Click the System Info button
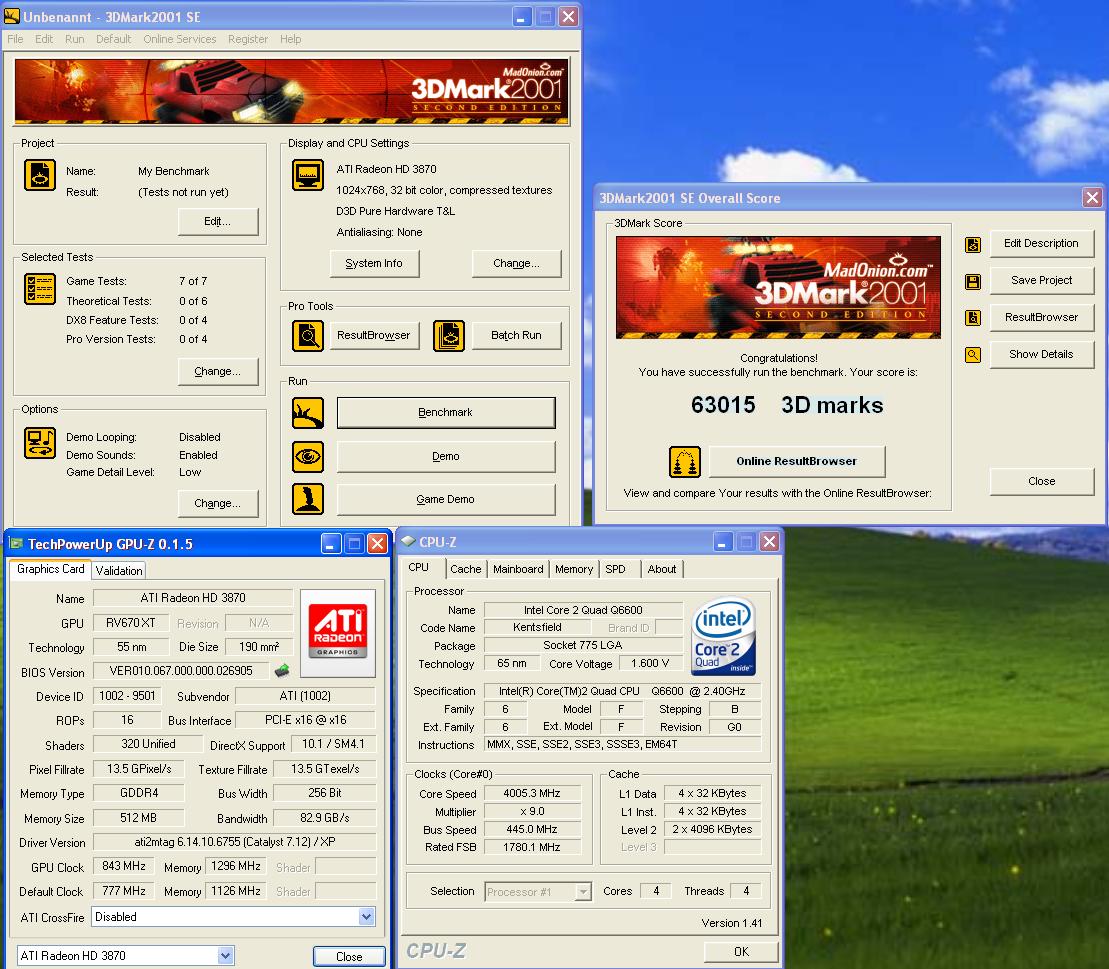The image size is (1109, 969). (374, 263)
